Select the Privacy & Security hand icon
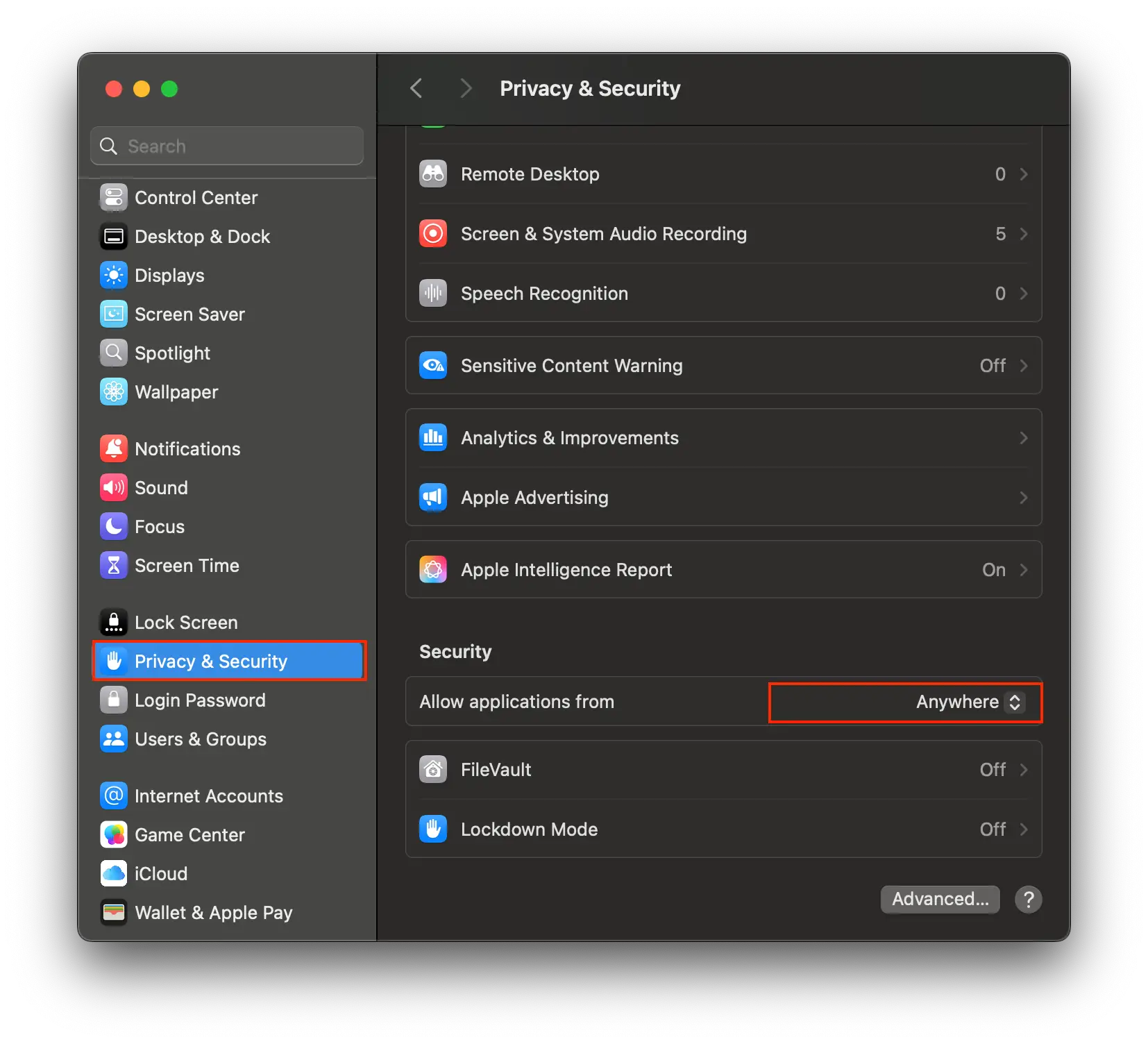The image size is (1148, 1044). pyautogui.click(x=114, y=661)
